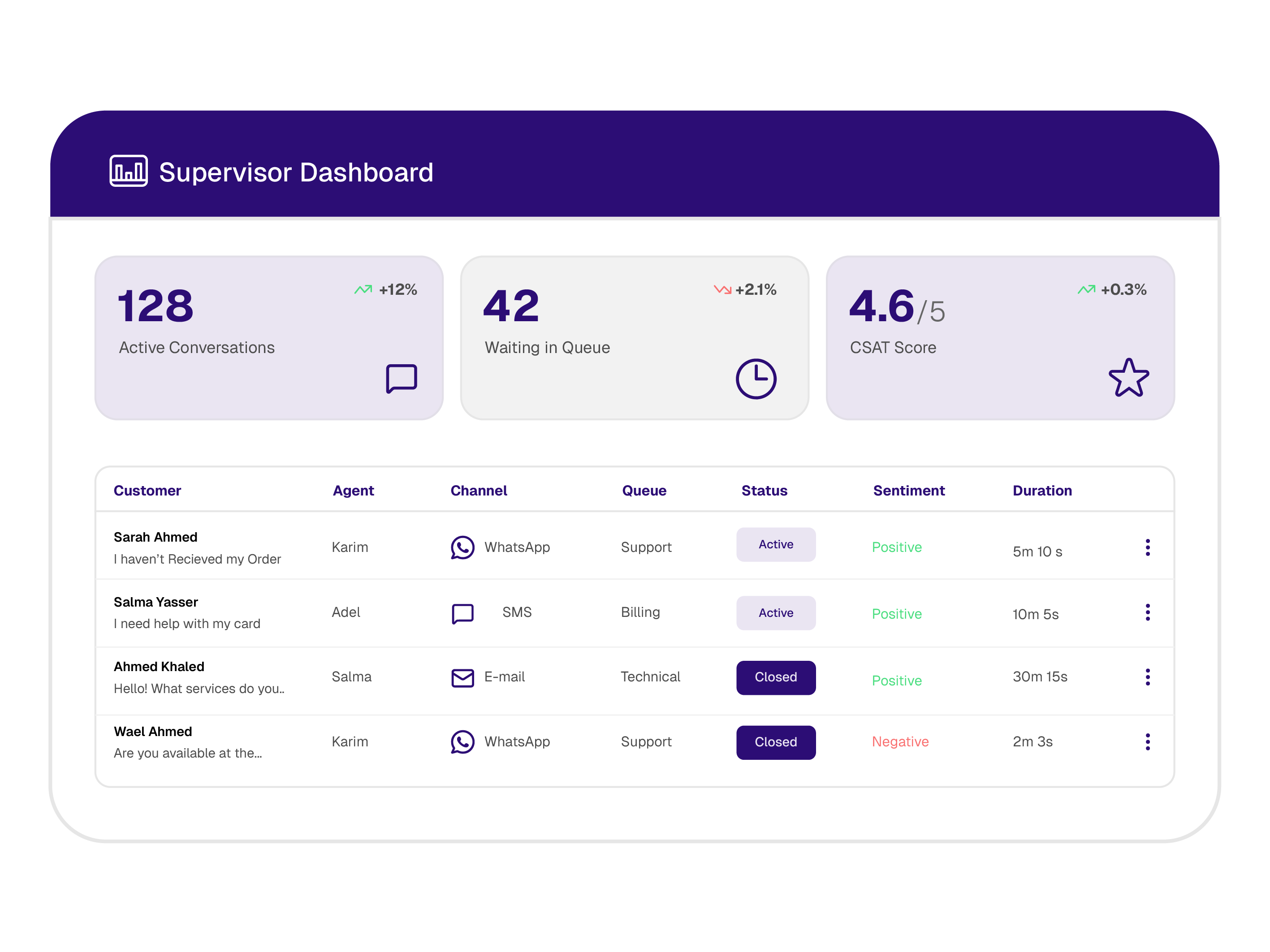The width and height of the screenshot is (1270, 952).
Task: Click the WhatsApp icon in Sarah Ahmed's row
Action: 462,547
